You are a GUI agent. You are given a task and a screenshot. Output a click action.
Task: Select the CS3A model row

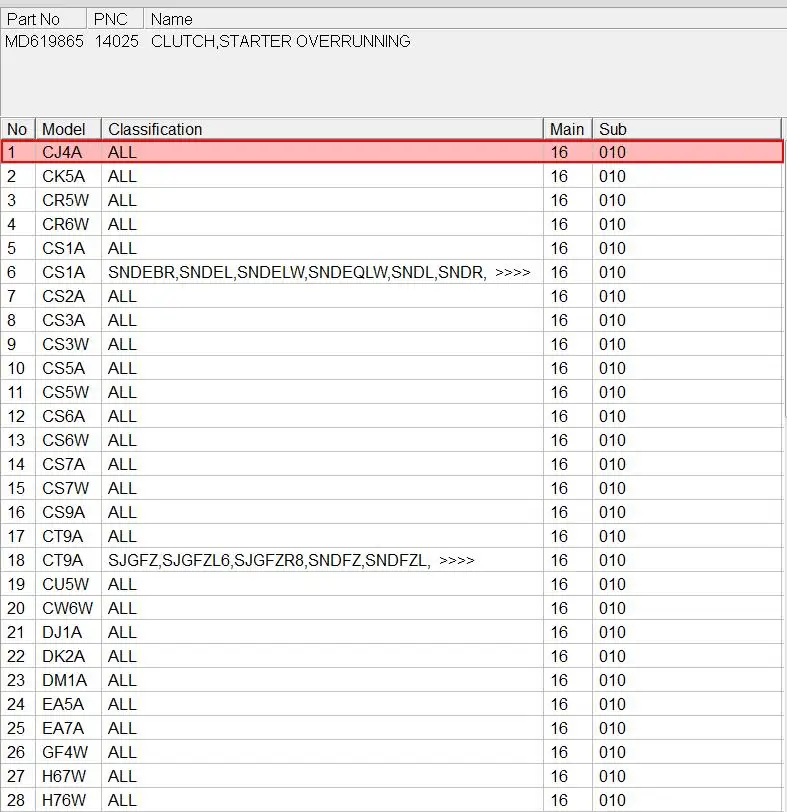392,320
